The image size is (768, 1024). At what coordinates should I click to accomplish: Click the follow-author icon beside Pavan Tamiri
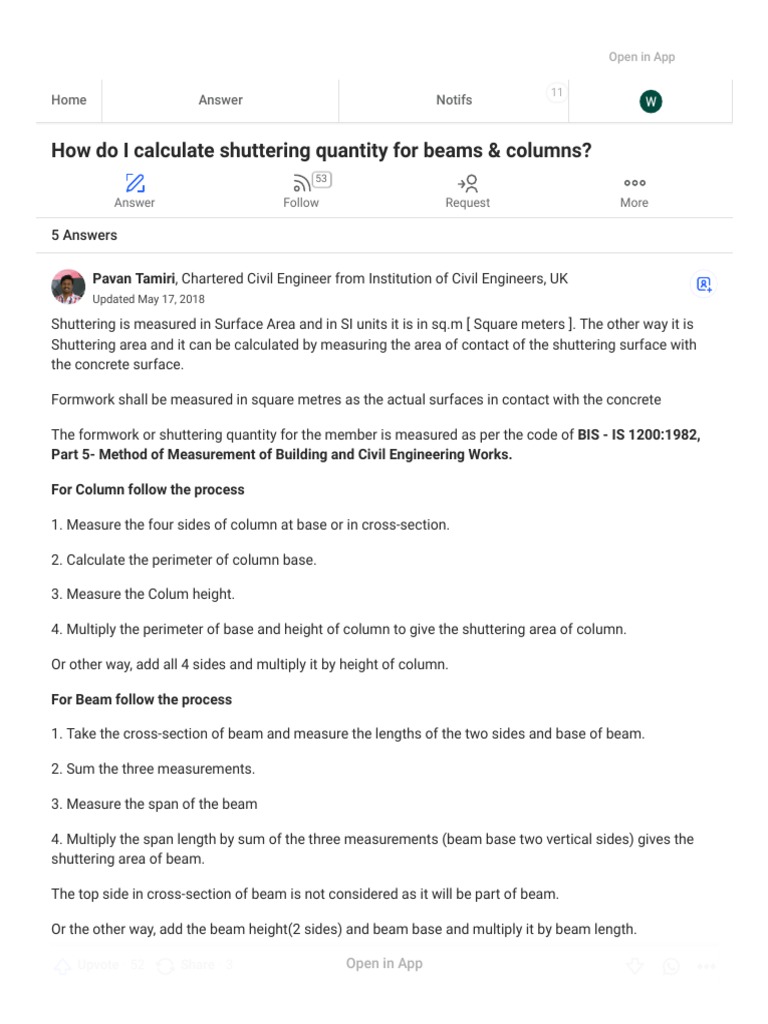[704, 284]
